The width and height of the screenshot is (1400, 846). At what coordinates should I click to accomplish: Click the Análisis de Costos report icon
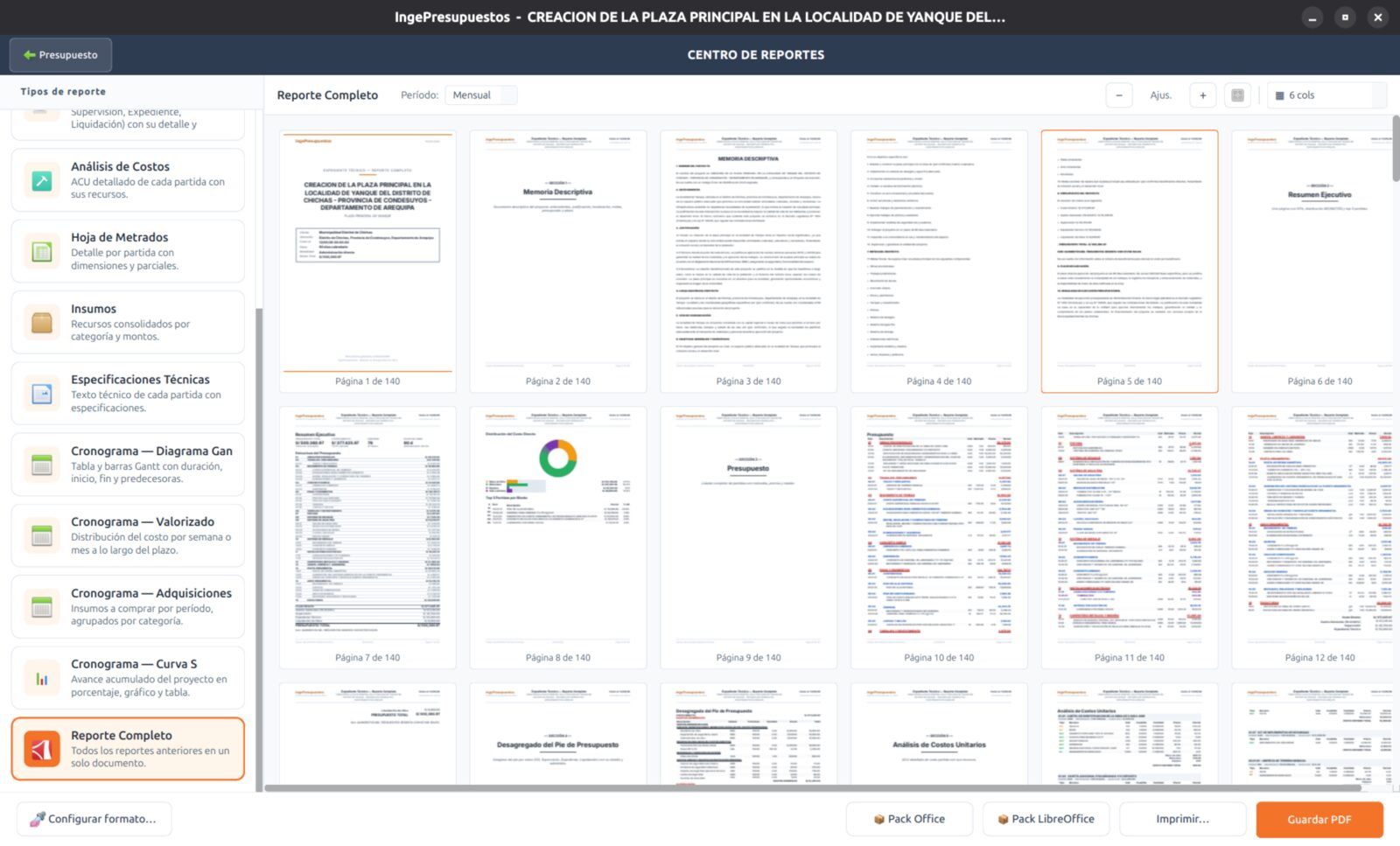[42, 180]
